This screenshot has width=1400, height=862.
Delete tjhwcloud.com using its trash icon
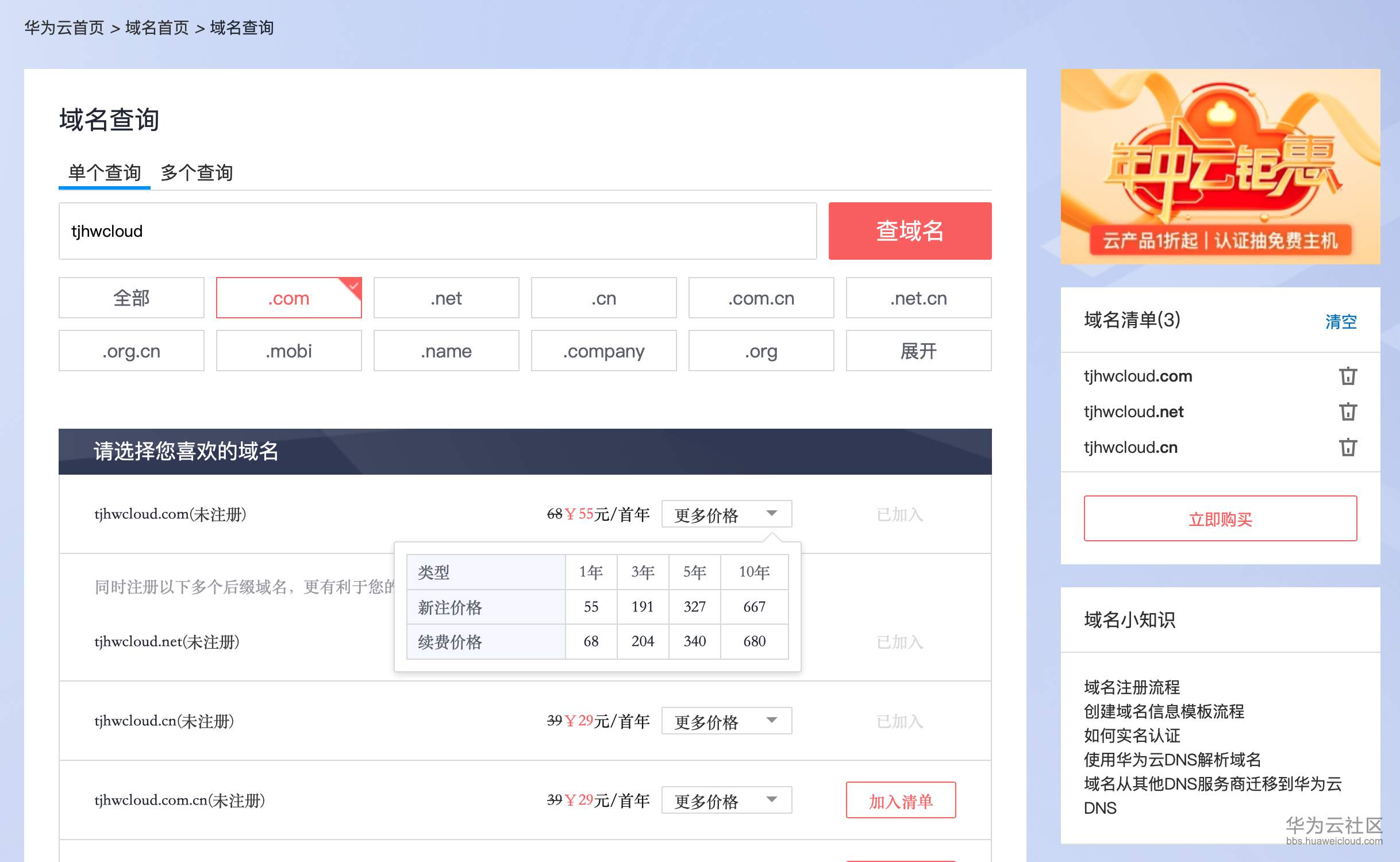tap(1349, 376)
